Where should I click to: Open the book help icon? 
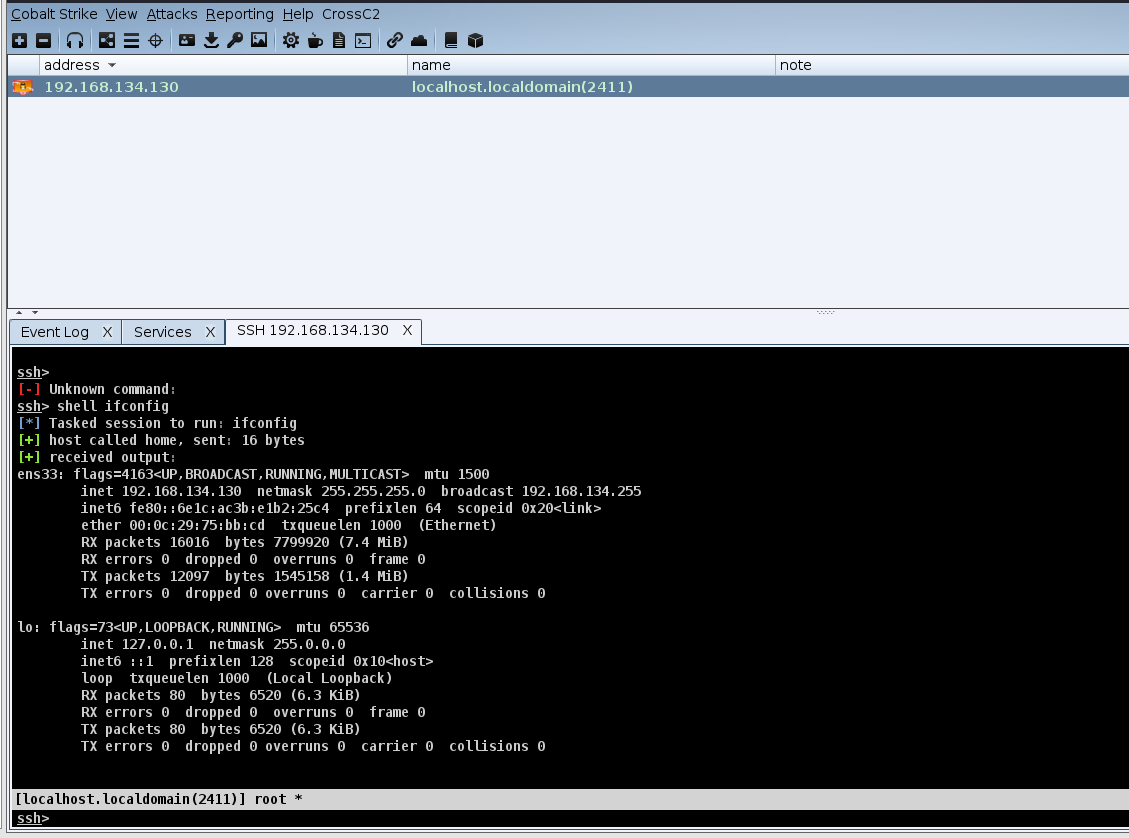[x=451, y=40]
